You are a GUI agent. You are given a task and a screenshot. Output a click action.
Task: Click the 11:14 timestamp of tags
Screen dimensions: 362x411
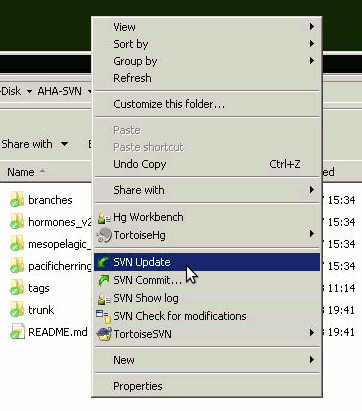click(x=341, y=288)
